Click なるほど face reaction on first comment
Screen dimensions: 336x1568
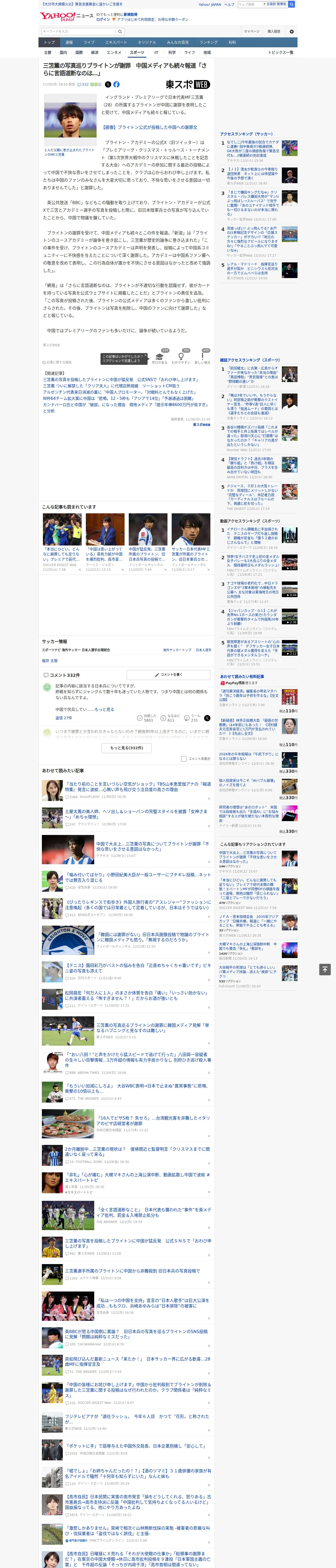click(x=171, y=718)
